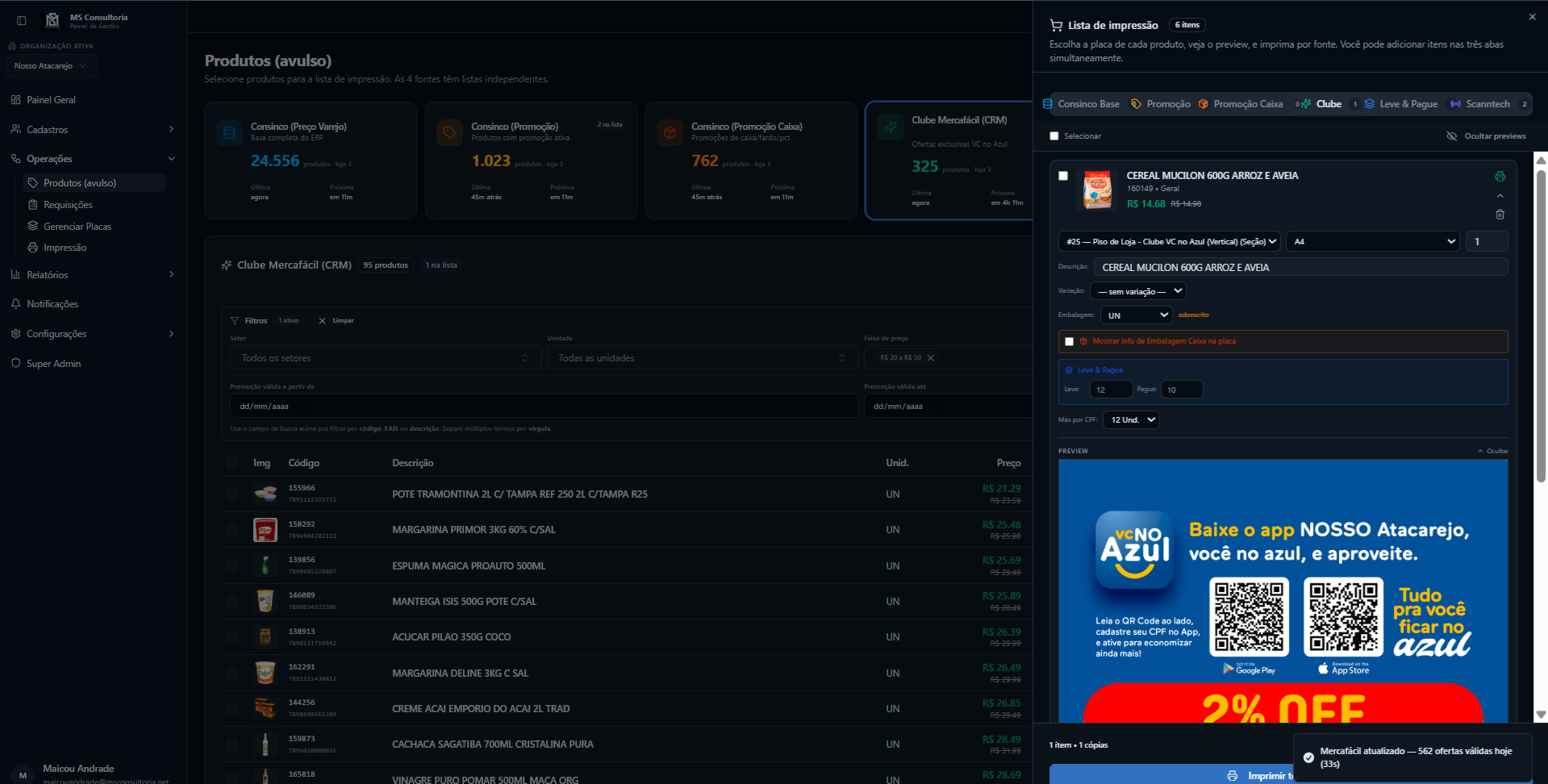This screenshot has height=784, width=1548.
Task: Click the Super Admin shield icon
Action: click(x=16, y=364)
